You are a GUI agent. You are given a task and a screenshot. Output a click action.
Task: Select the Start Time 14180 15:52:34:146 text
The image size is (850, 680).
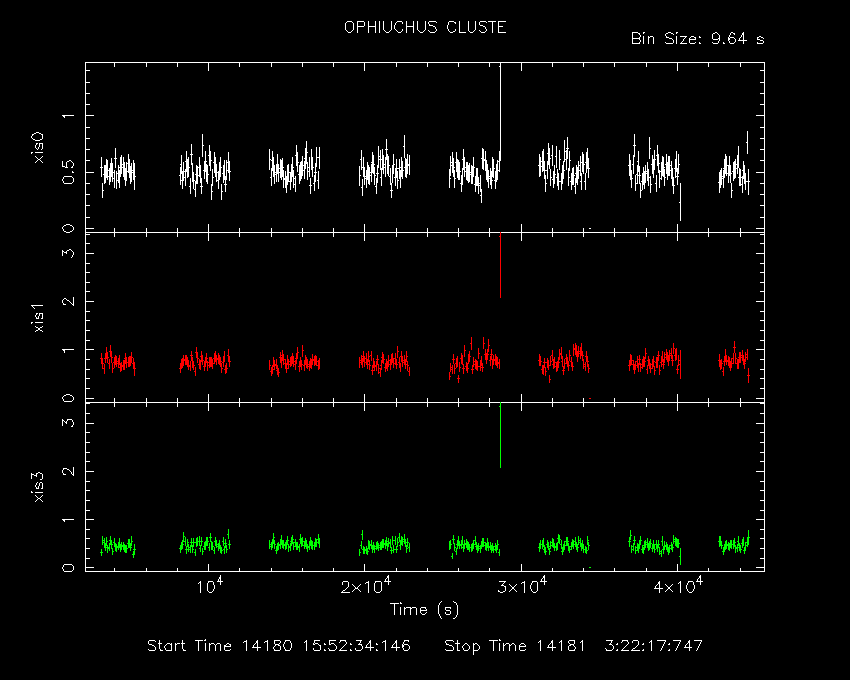[279, 646]
